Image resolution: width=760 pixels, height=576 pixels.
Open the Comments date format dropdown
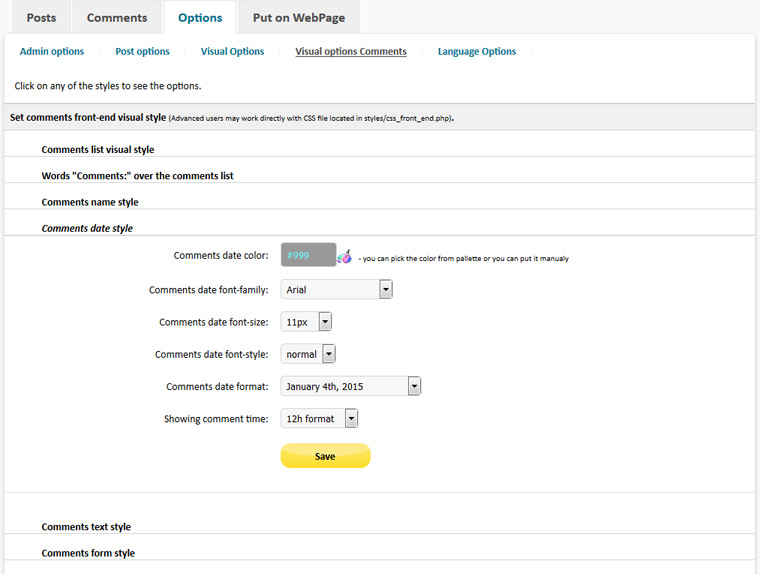tap(350, 386)
